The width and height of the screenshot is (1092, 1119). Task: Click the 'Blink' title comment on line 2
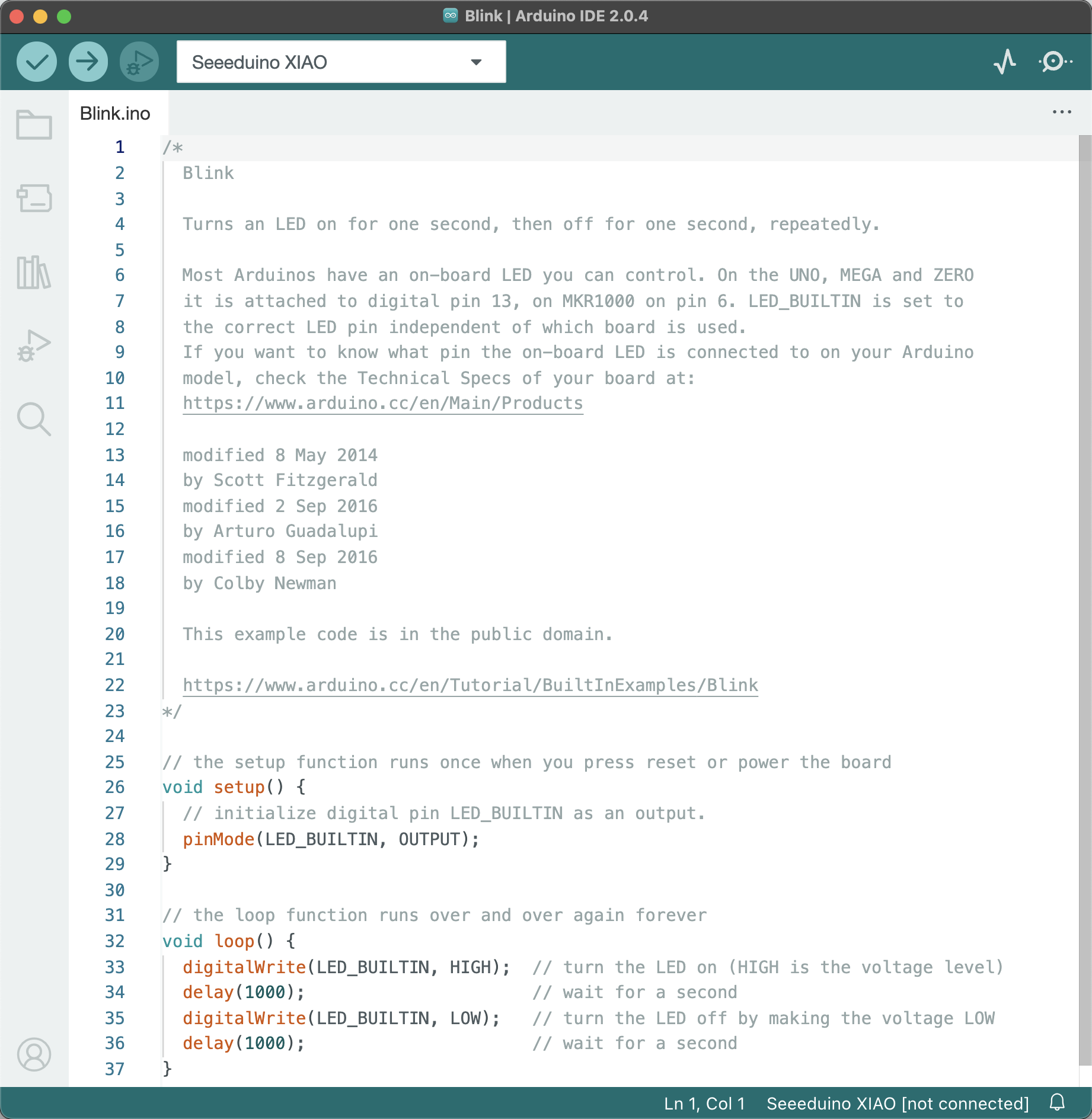208,173
